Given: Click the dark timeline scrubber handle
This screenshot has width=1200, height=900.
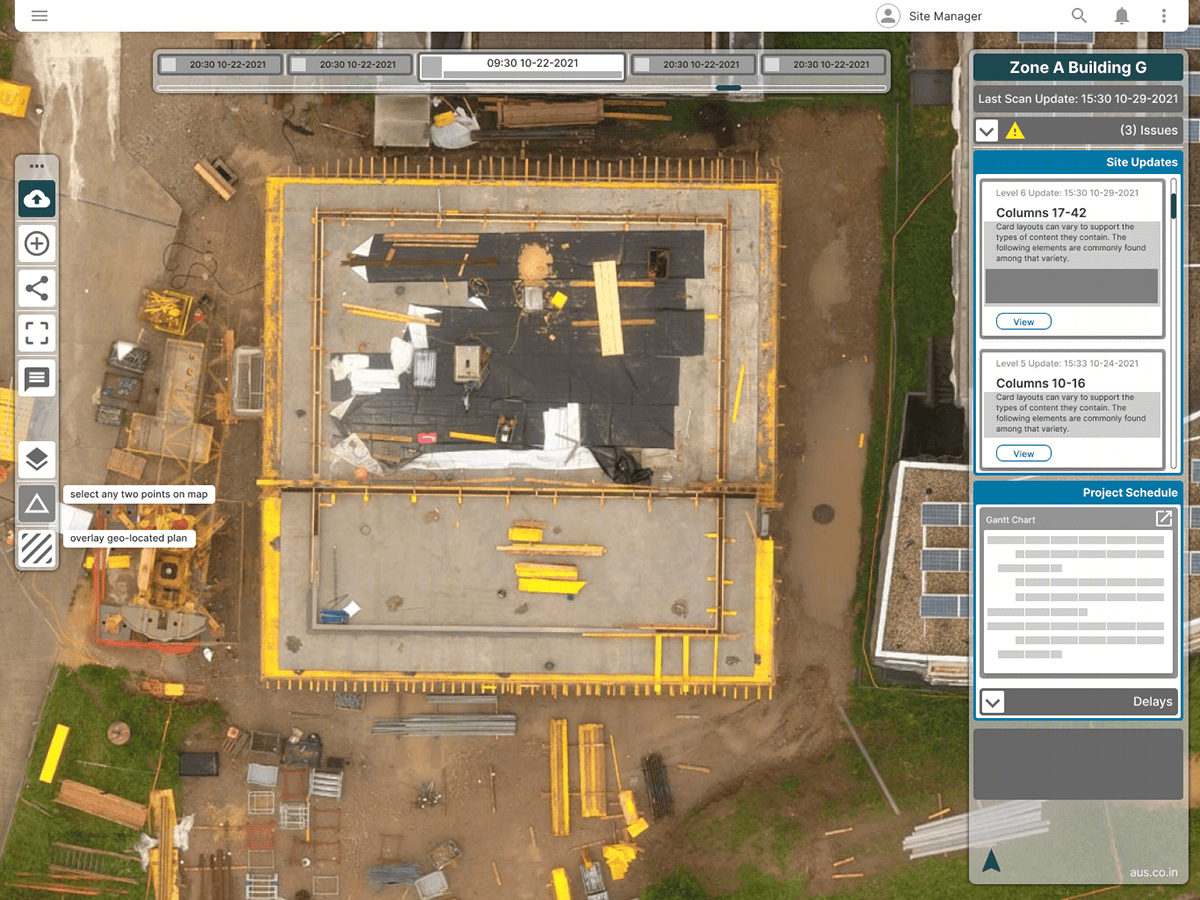Looking at the screenshot, I should (x=729, y=88).
